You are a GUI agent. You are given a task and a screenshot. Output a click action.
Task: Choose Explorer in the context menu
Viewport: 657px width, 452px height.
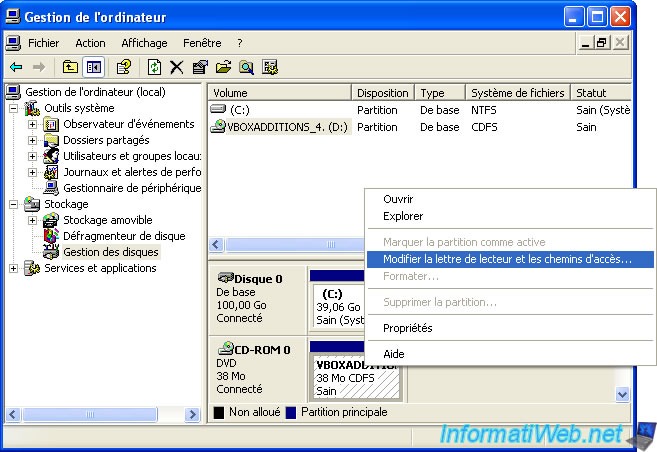point(510,216)
